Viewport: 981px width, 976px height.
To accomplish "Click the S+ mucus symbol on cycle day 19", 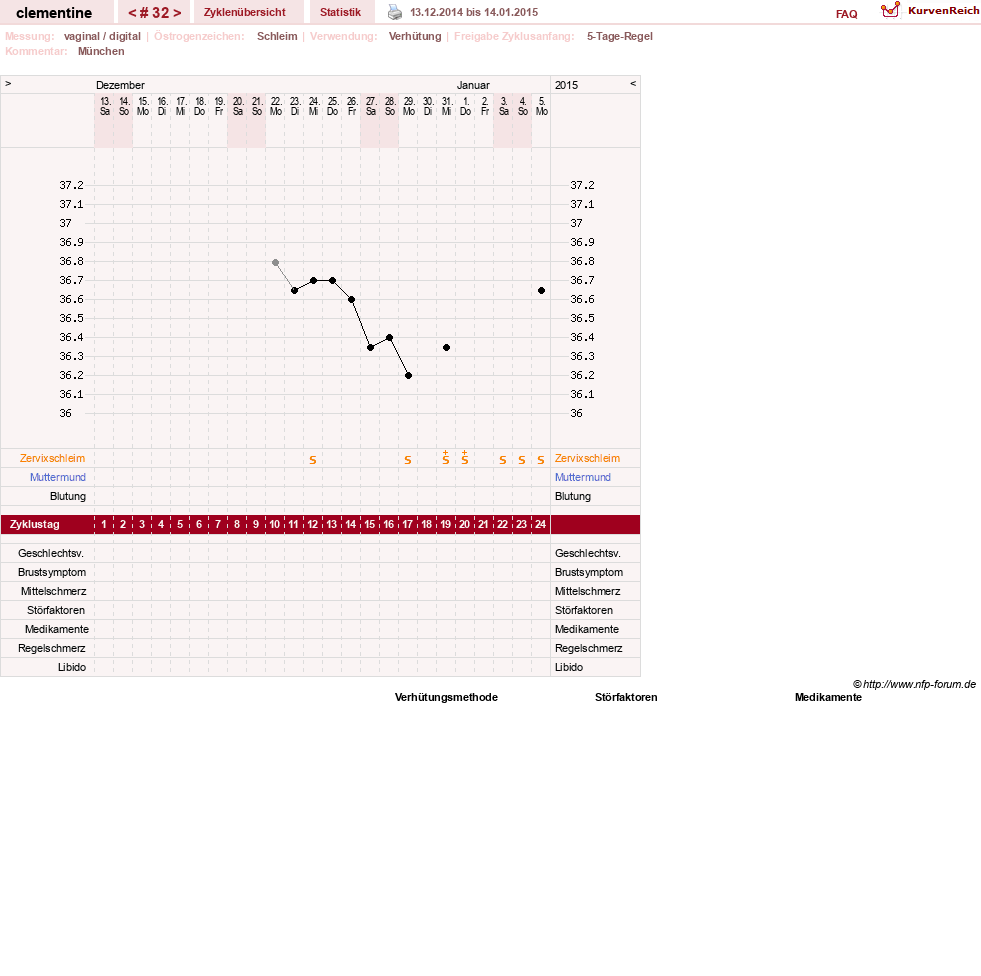I will [x=445, y=457].
